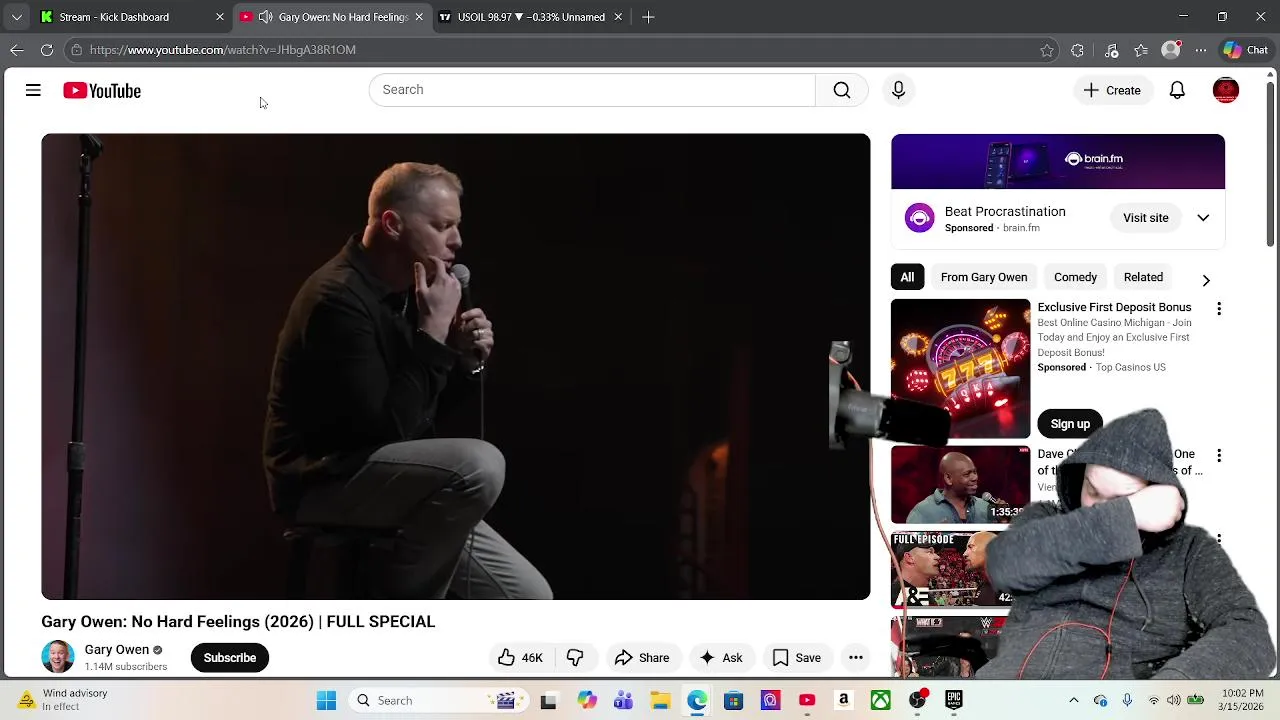Open Amazon app in taskbar
Screen dimensions: 1280x720
(844, 700)
